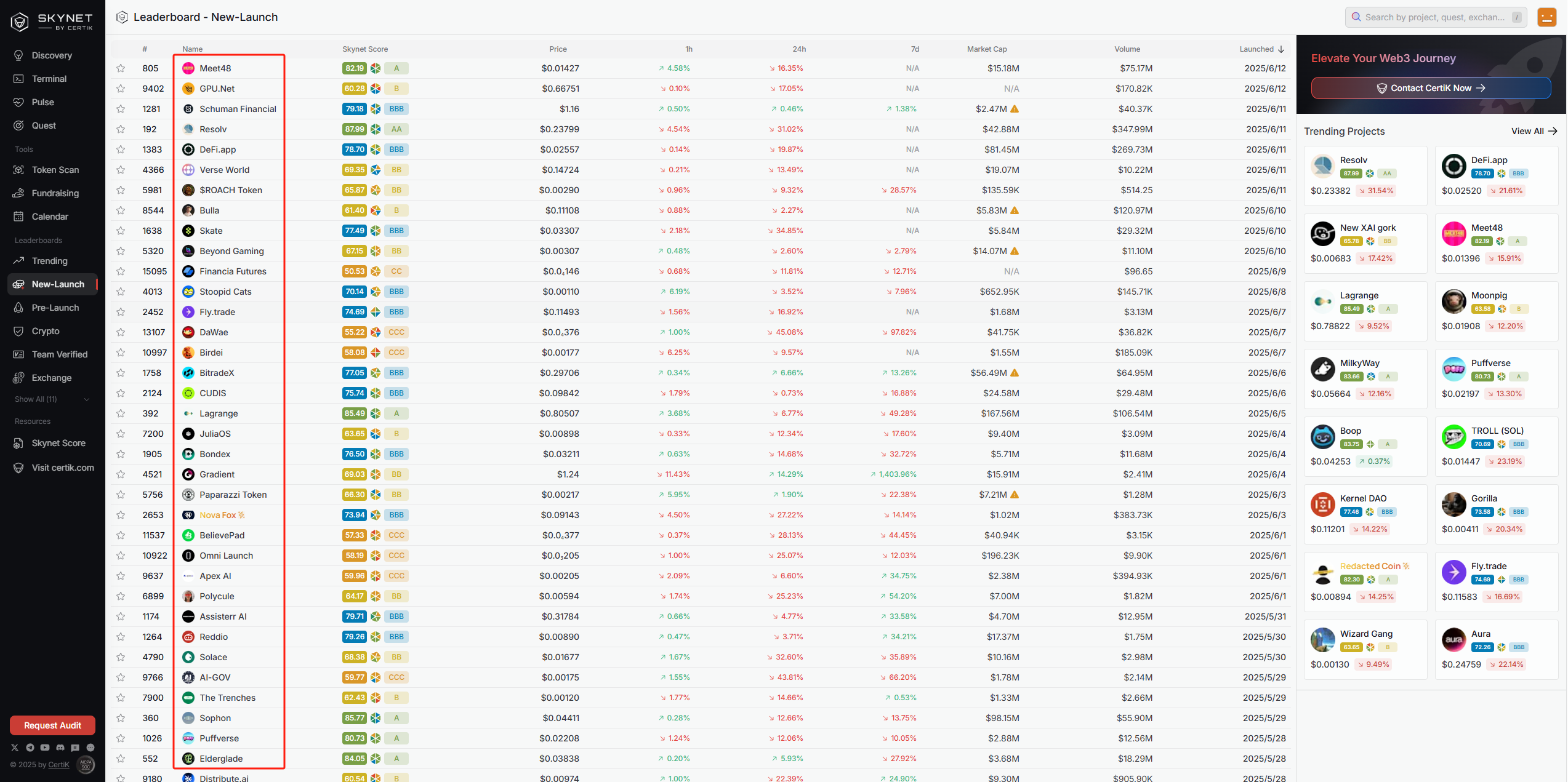Open the Discovery menu item
This screenshot has width=1568, height=782.
pos(52,55)
